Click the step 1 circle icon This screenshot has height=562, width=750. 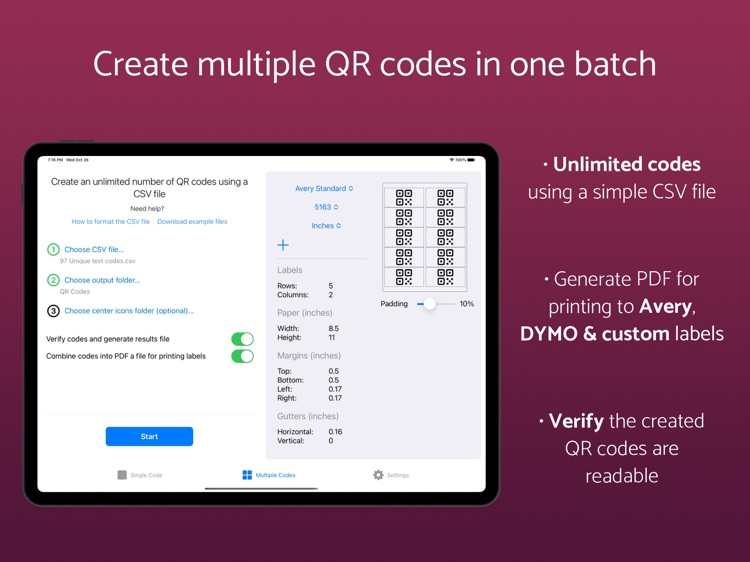click(x=53, y=249)
